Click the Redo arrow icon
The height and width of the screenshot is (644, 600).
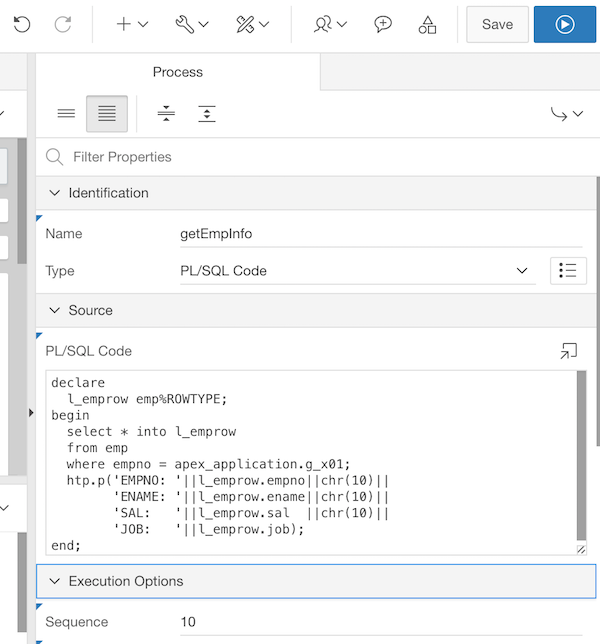[62, 25]
